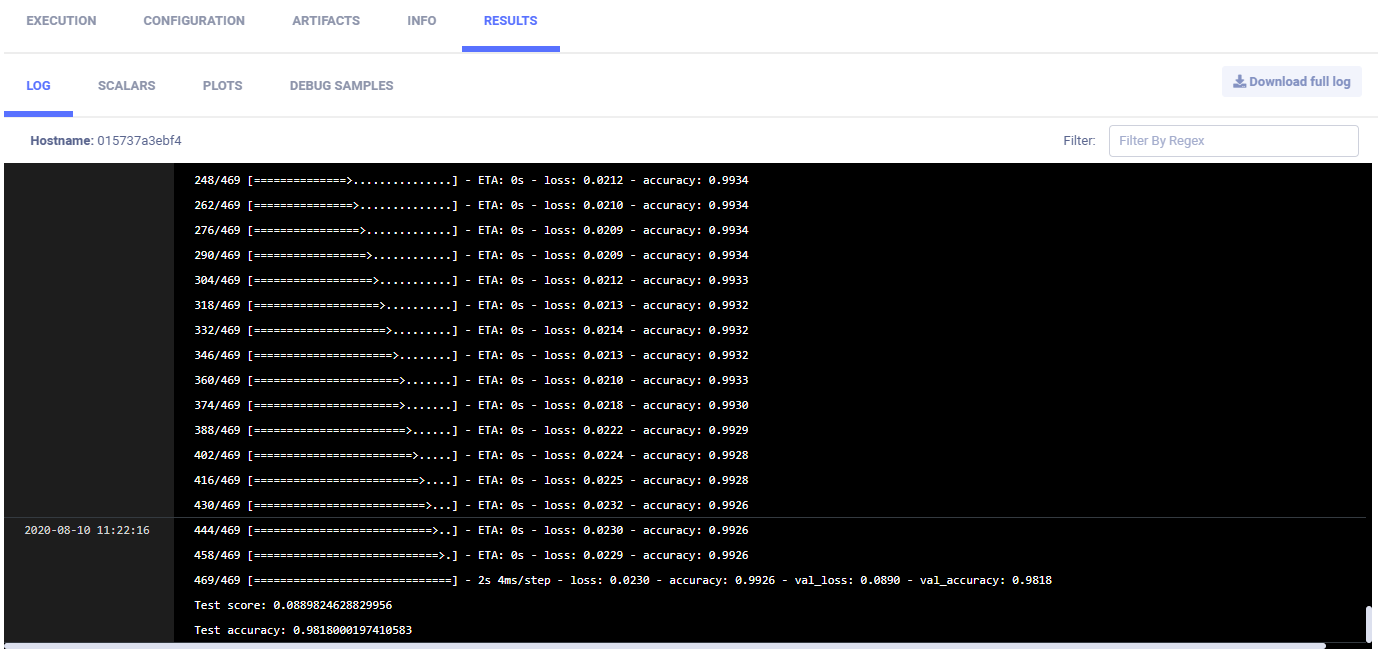Viewport: 1382px width, 653px height.
Task: Click the Test accuracy log line
Action: tap(303, 630)
